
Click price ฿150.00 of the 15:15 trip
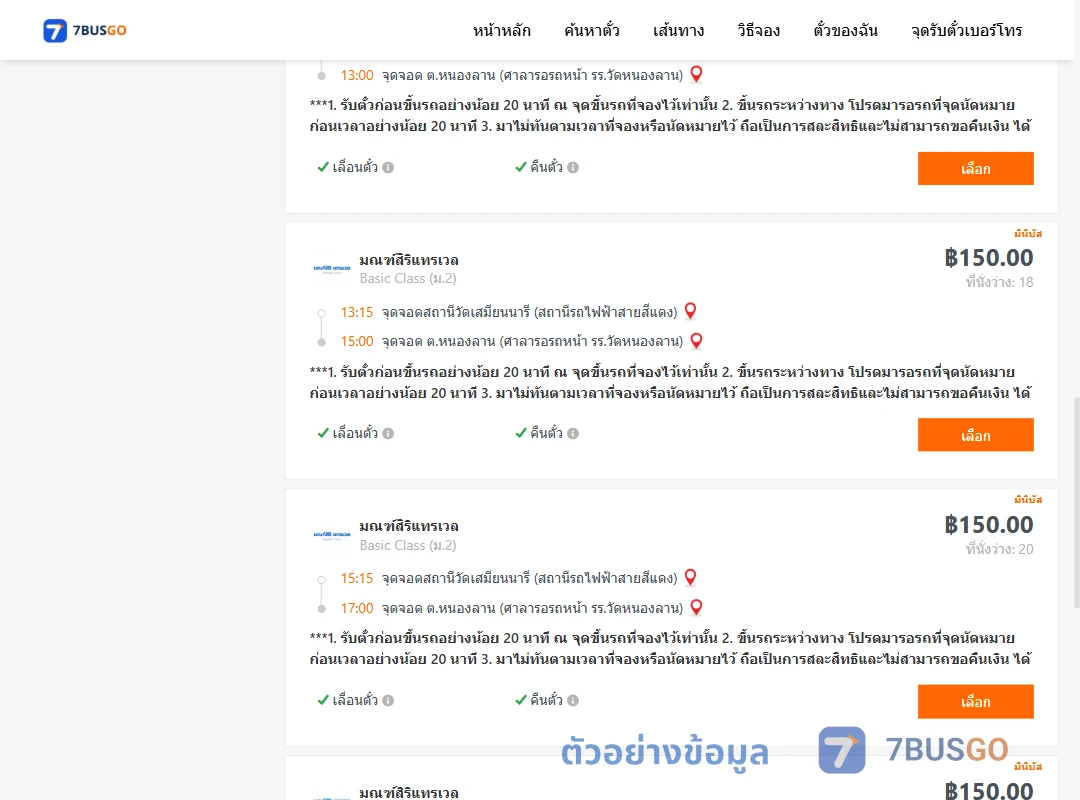point(988,524)
